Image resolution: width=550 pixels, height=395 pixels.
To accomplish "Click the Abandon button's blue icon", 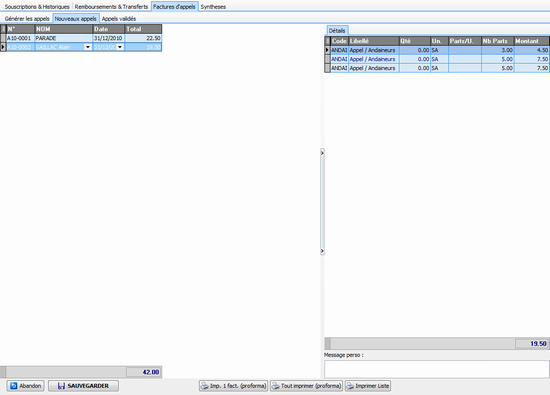I will pyautogui.click(x=14, y=386).
